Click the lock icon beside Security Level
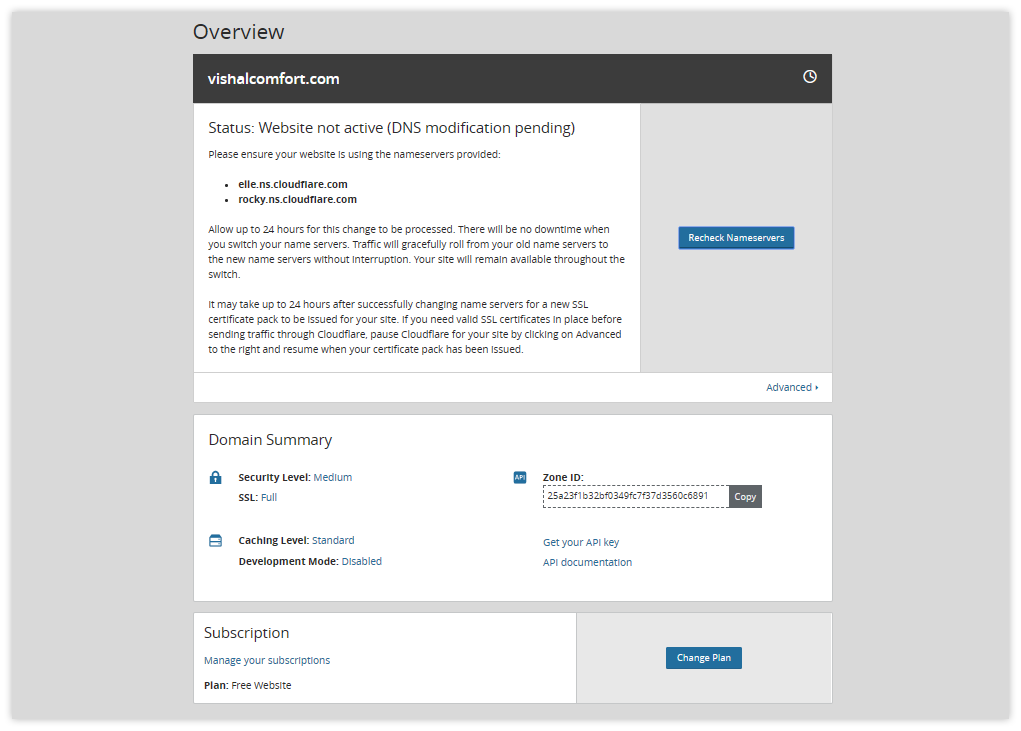The width and height of the screenshot is (1021, 731). tap(216, 477)
